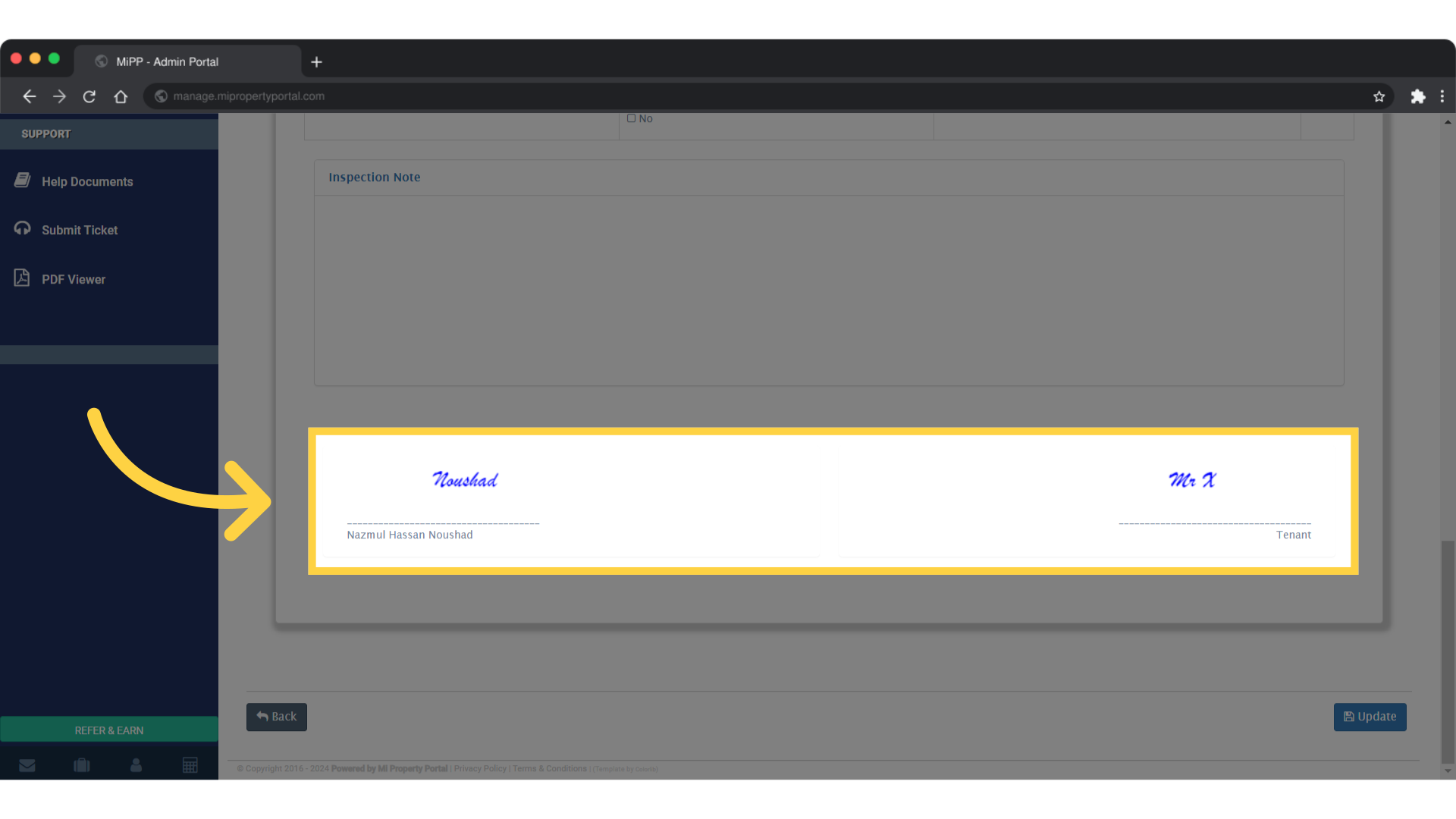Open the browser extensions puzzle icon
Viewport: 1456px width, 819px height.
1418,96
